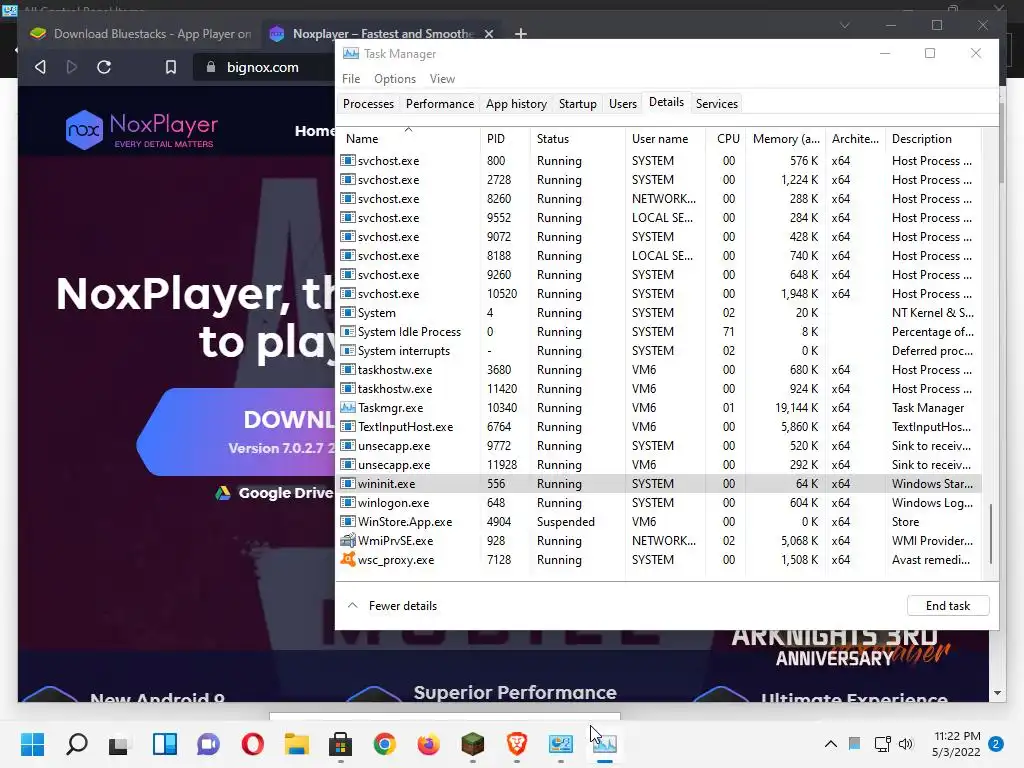This screenshot has height=768, width=1024.
Task: Go back in Brave browser
Action: [40, 67]
